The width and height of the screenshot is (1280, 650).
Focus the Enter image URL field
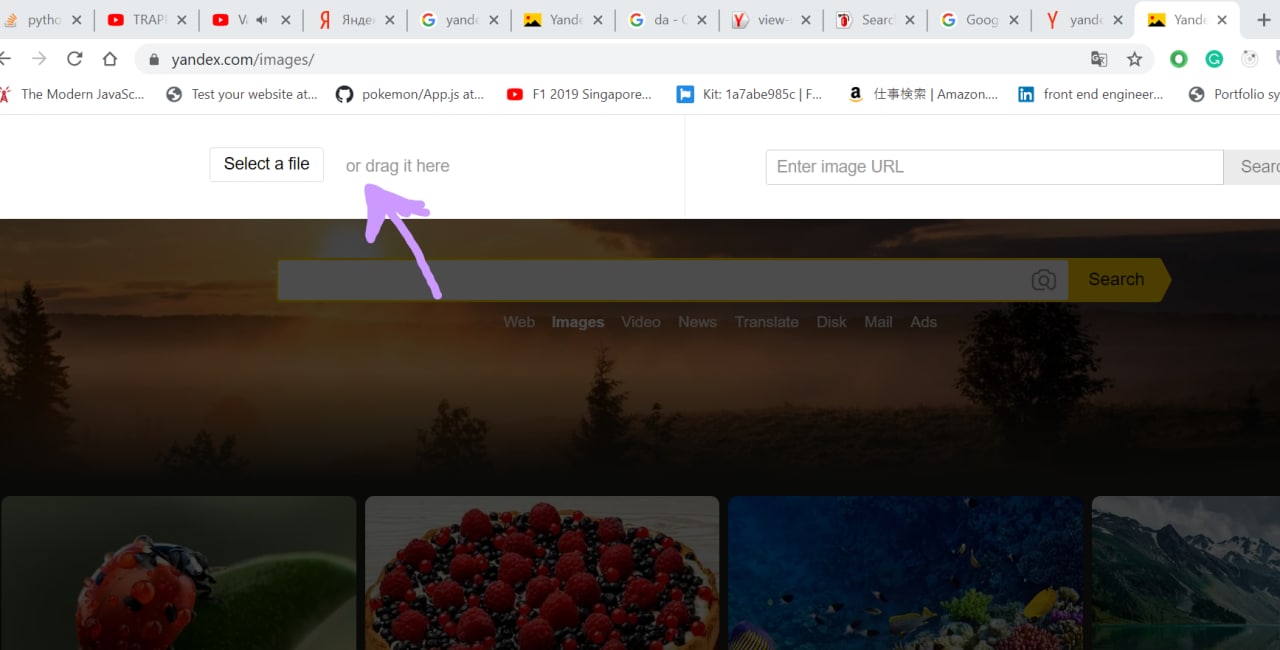coord(994,167)
